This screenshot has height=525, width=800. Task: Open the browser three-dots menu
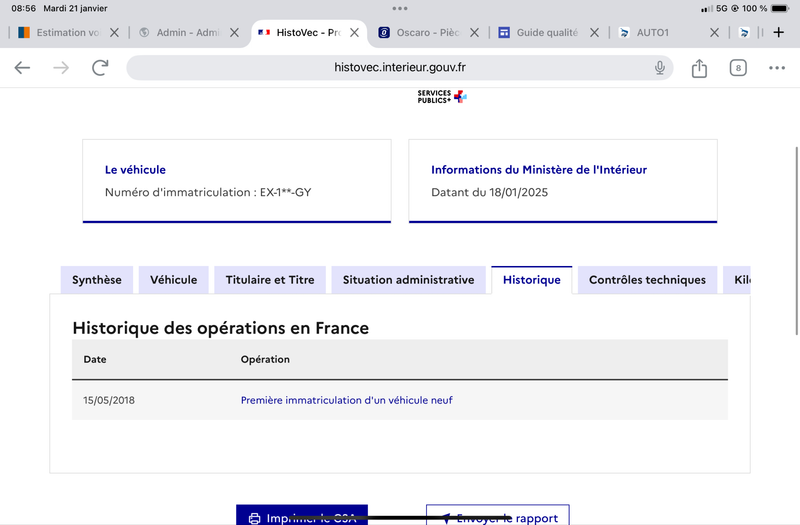tap(777, 68)
